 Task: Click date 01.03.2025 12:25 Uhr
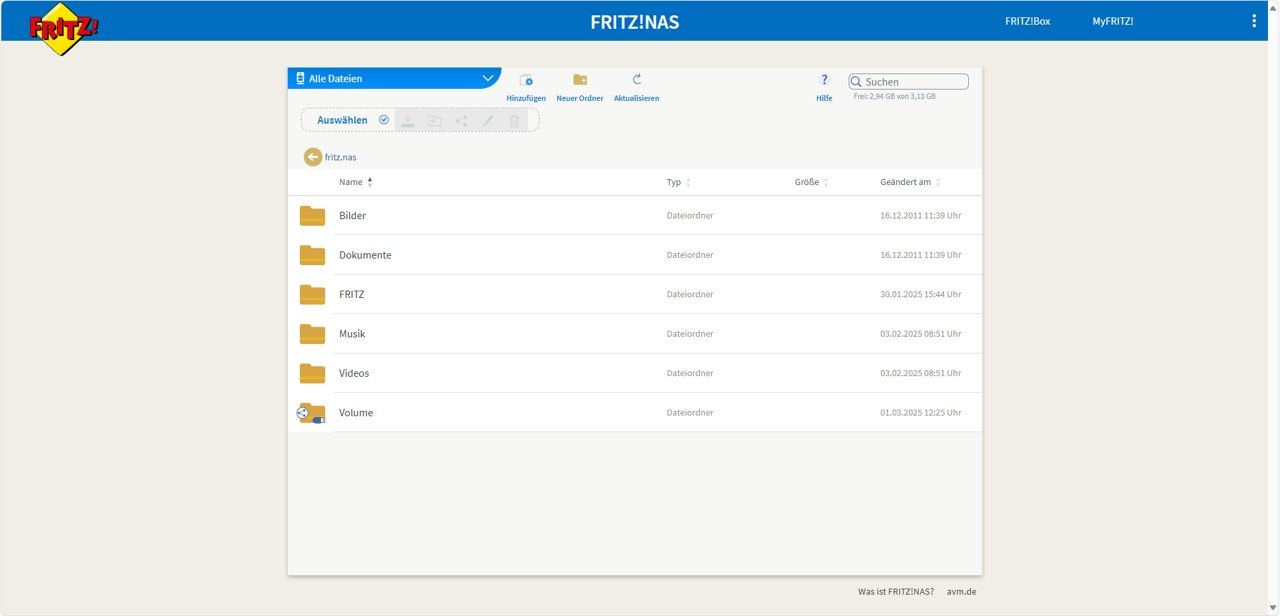pos(921,413)
